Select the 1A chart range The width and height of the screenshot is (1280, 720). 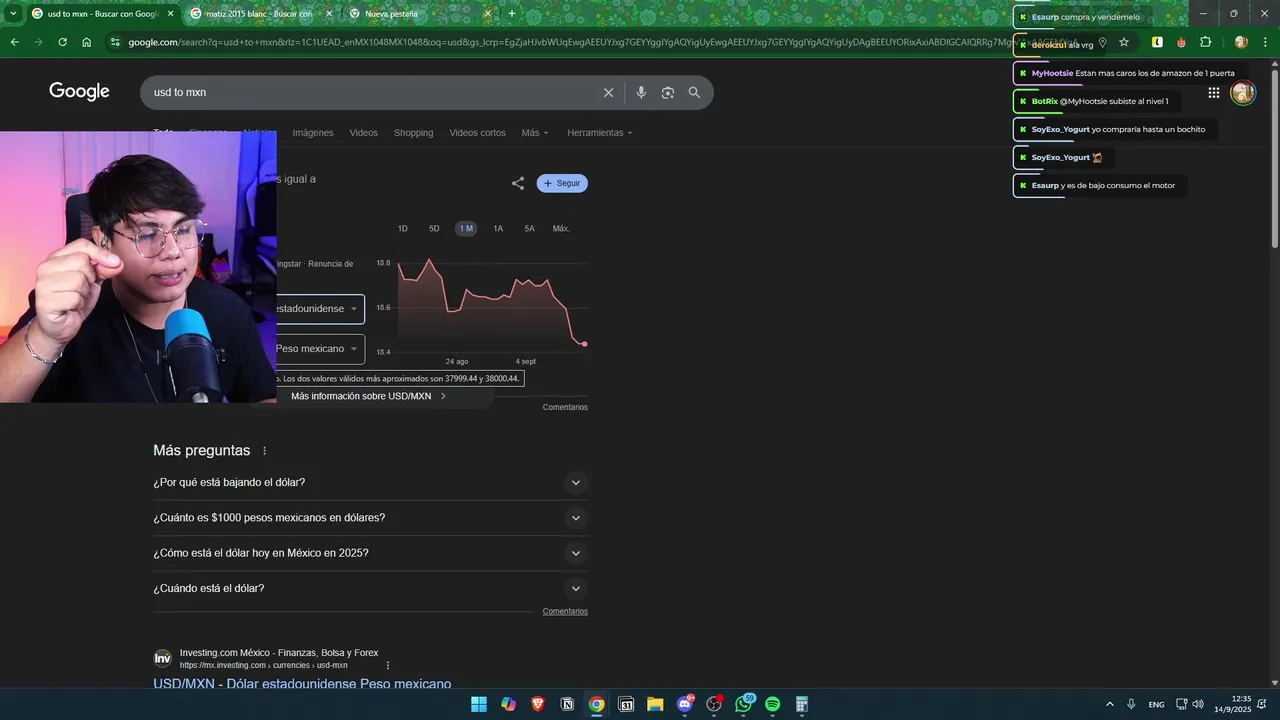(x=498, y=229)
